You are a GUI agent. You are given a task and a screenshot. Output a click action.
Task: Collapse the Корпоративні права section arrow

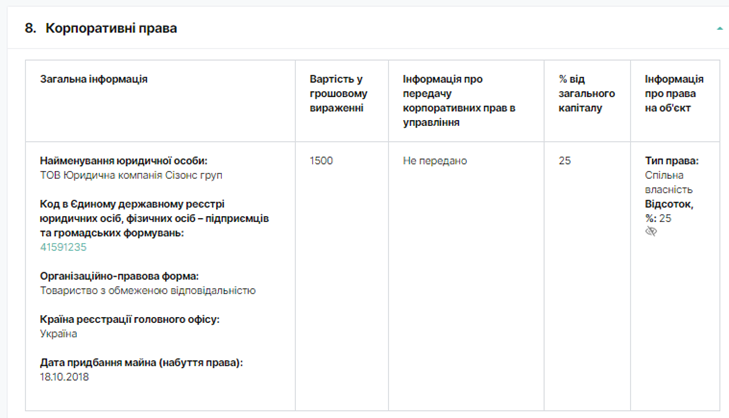[720, 29]
